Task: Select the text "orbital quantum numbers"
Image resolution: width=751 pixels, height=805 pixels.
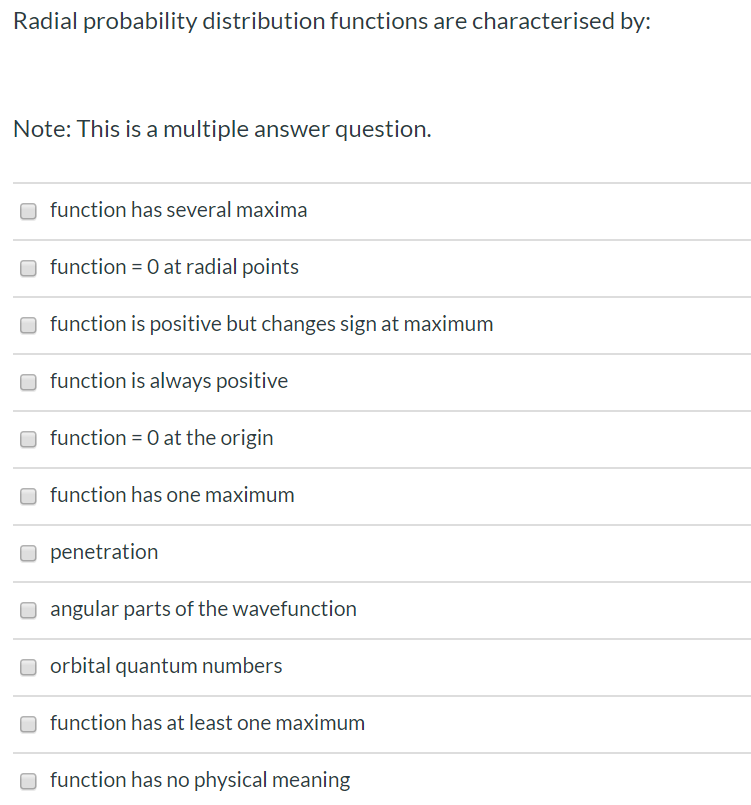Action: [x=166, y=666]
